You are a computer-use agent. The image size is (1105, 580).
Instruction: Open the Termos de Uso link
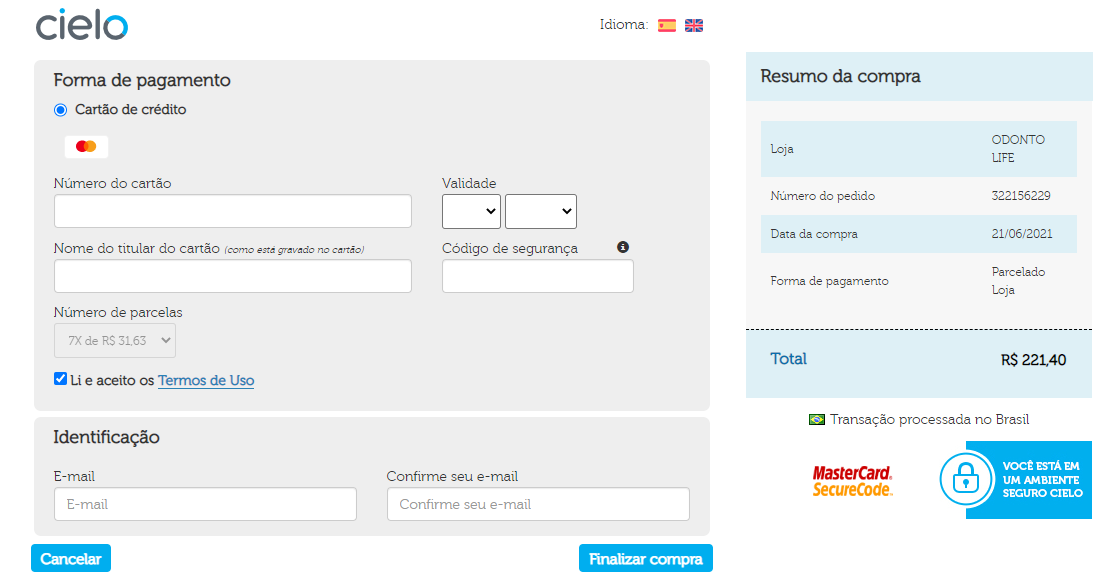click(x=206, y=380)
